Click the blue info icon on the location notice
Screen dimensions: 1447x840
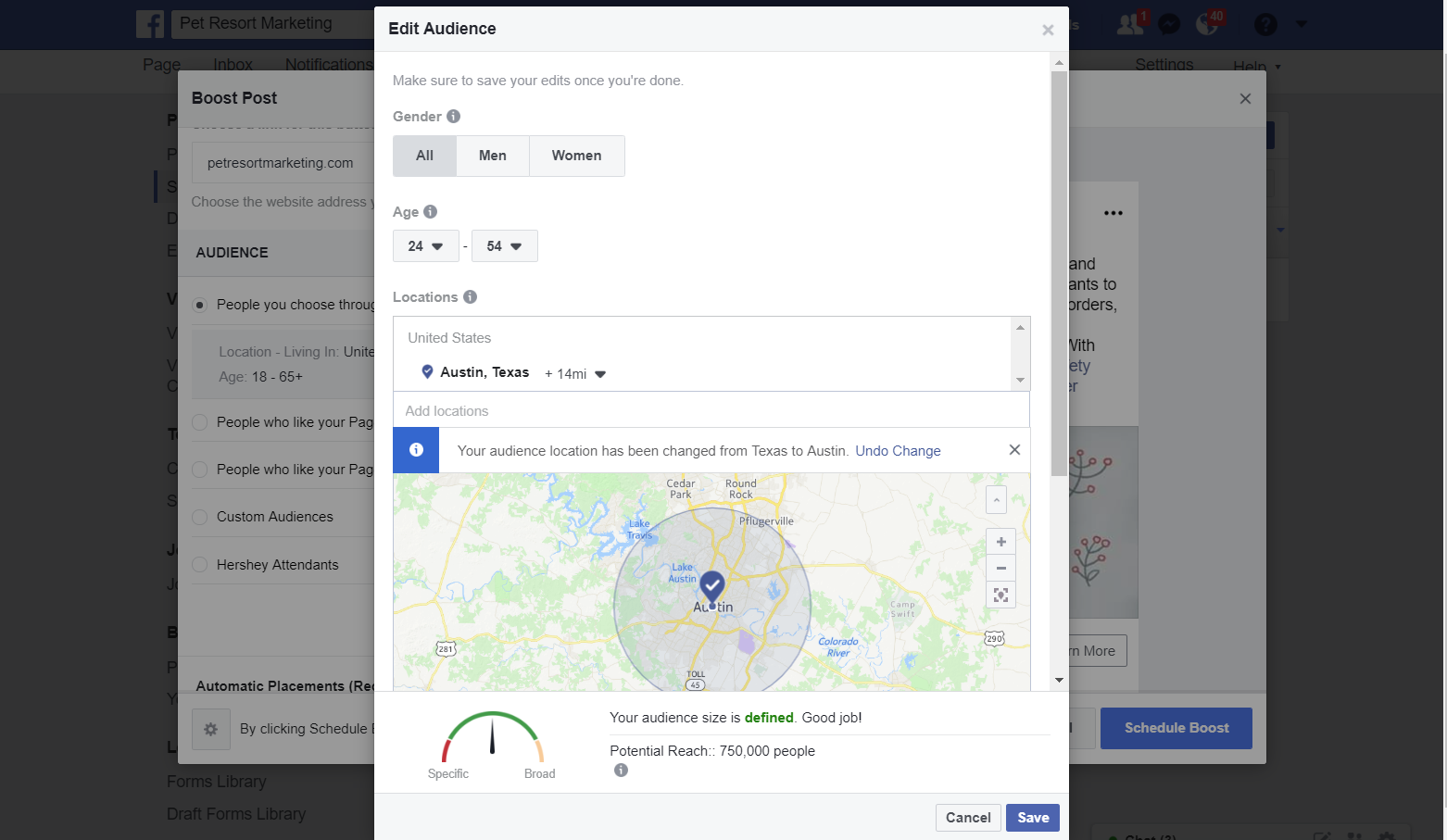pyautogui.click(x=416, y=450)
